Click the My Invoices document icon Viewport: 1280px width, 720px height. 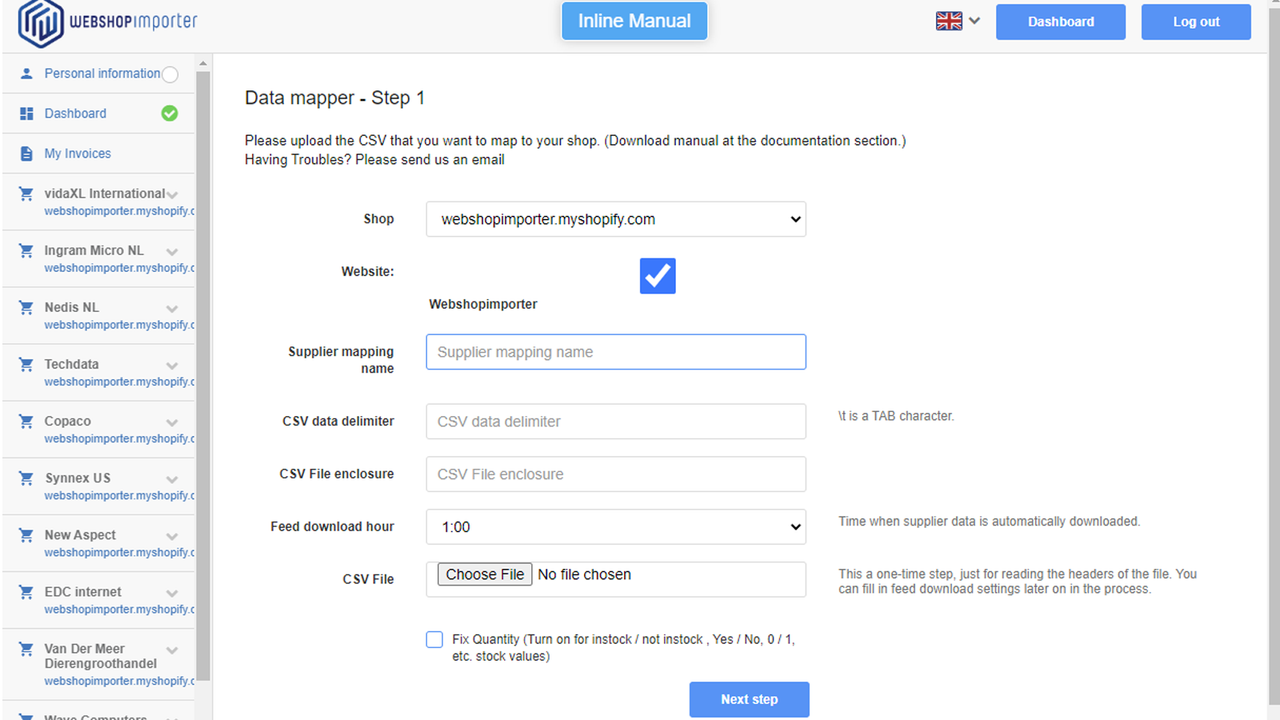coord(27,152)
